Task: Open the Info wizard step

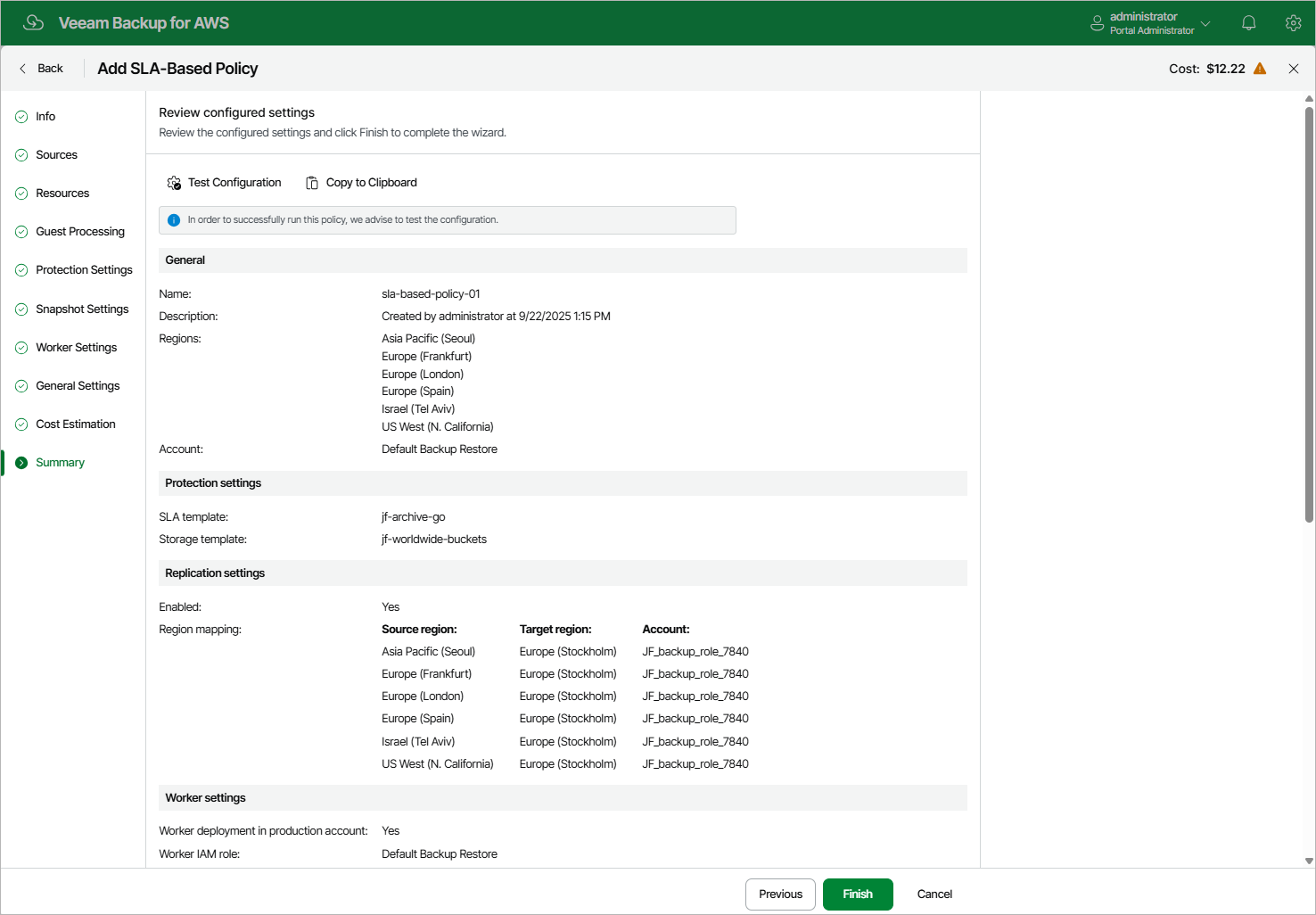Action: 45,117
